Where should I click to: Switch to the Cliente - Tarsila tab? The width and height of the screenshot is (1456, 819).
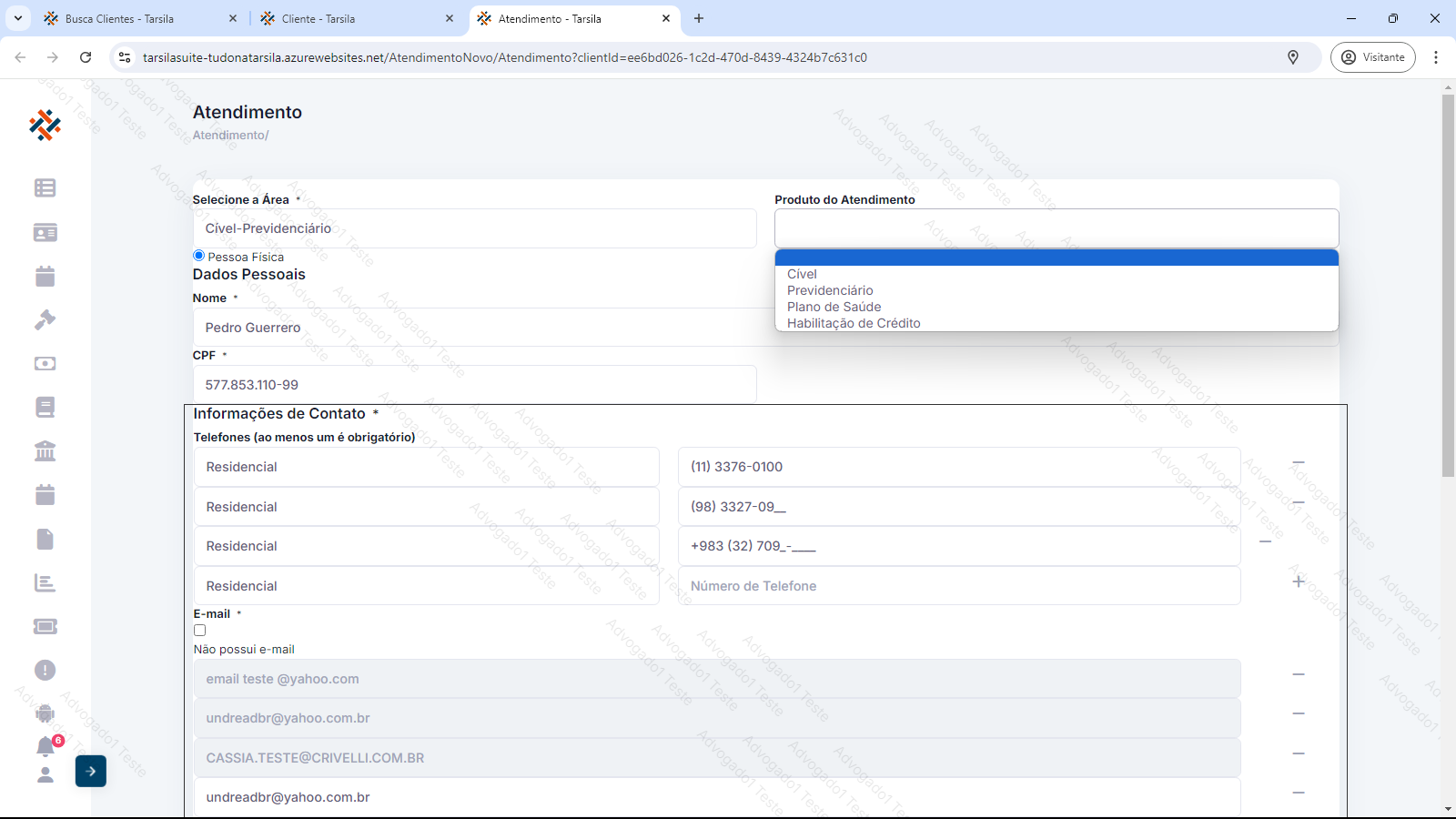pyautogui.click(x=318, y=18)
